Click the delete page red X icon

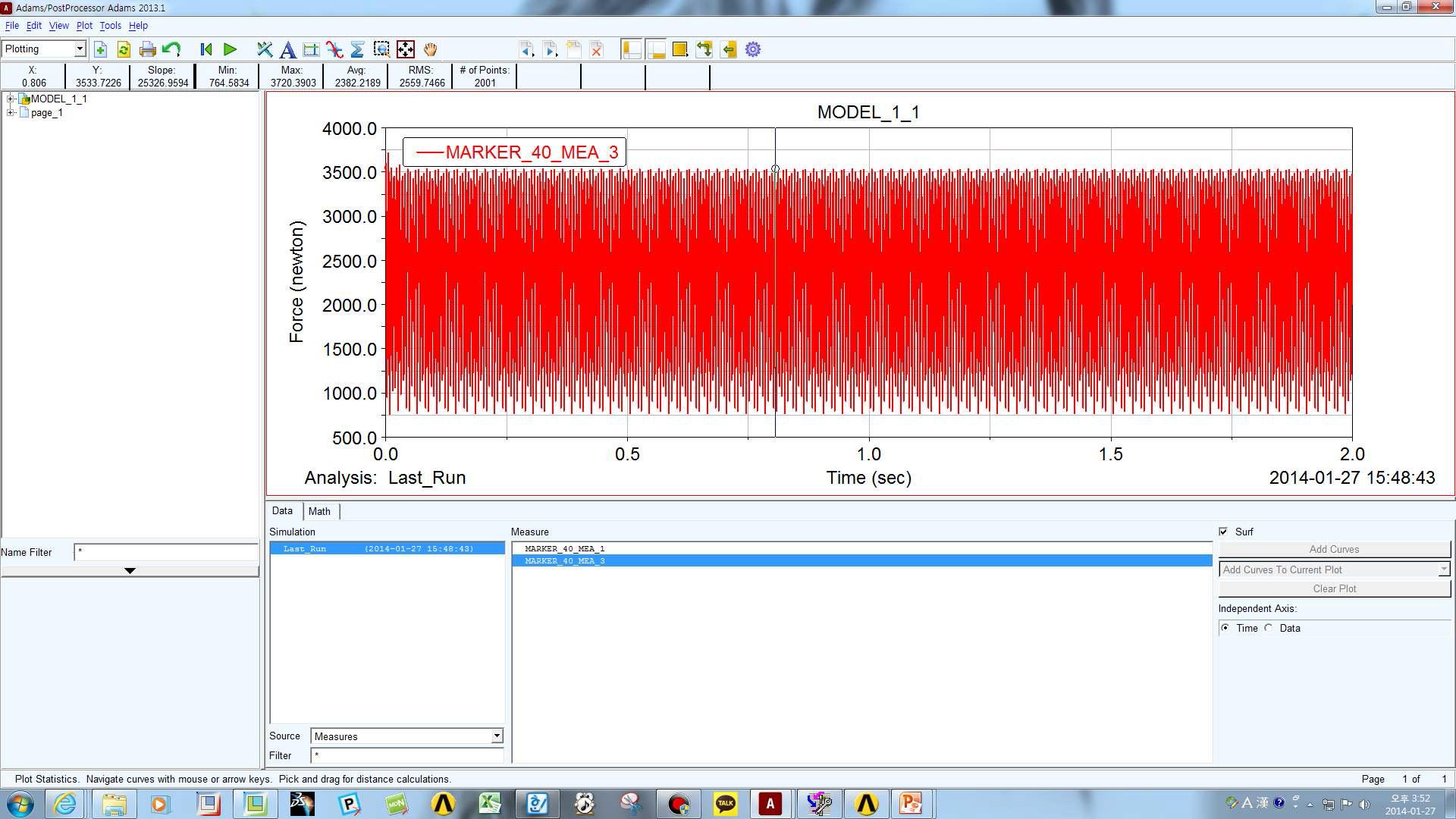(597, 50)
